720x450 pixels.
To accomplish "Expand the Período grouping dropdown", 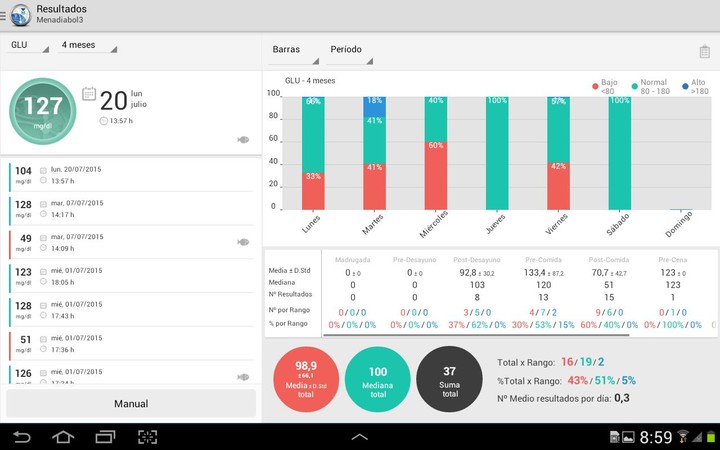I will [351, 50].
